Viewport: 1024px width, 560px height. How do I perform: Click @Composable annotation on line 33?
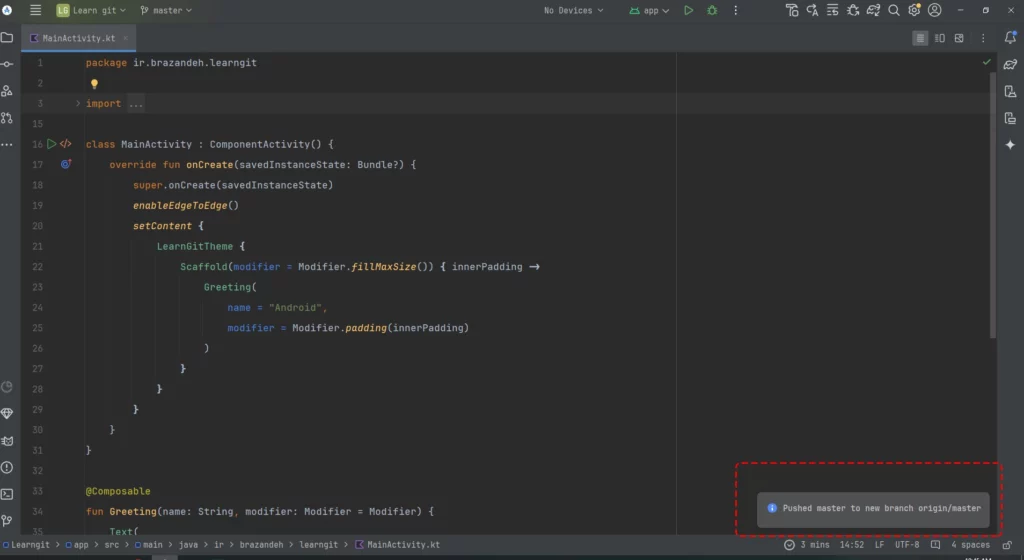click(118, 491)
